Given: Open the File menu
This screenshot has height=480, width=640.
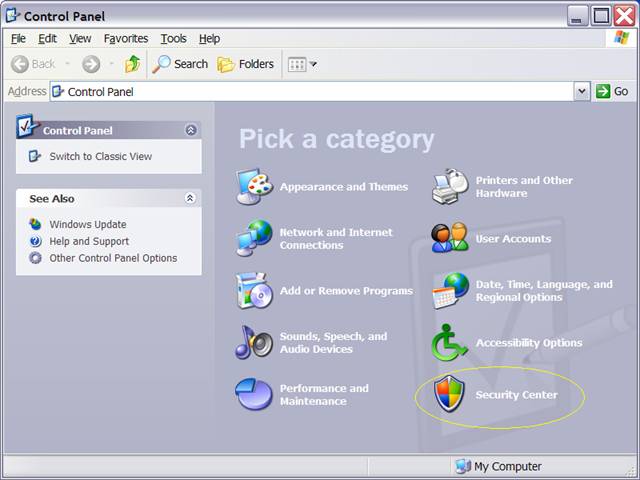Looking at the screenshot, I should pyautogui.click(x=18, y=38).
